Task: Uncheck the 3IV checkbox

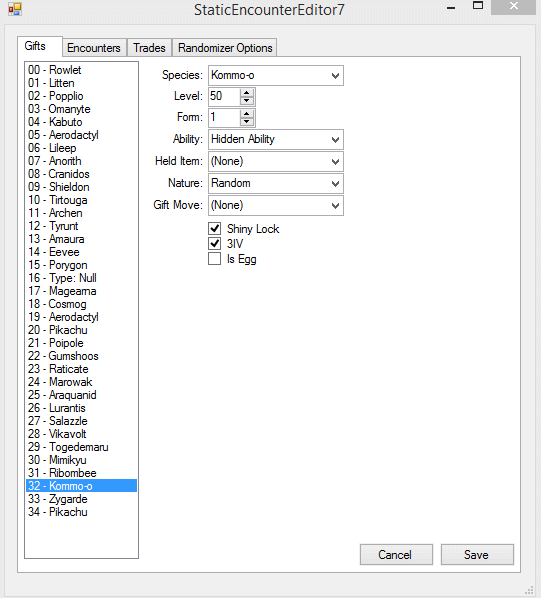Action: tap(215, 243)
